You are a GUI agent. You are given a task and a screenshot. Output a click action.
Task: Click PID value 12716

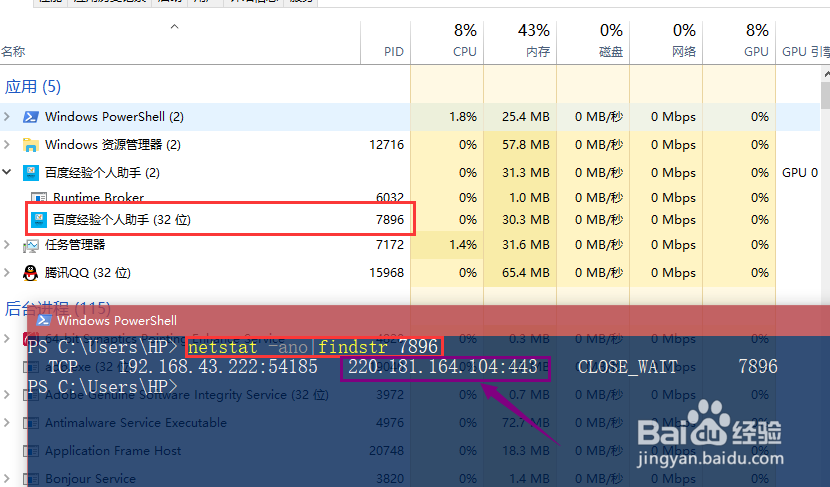click(386, 145)
